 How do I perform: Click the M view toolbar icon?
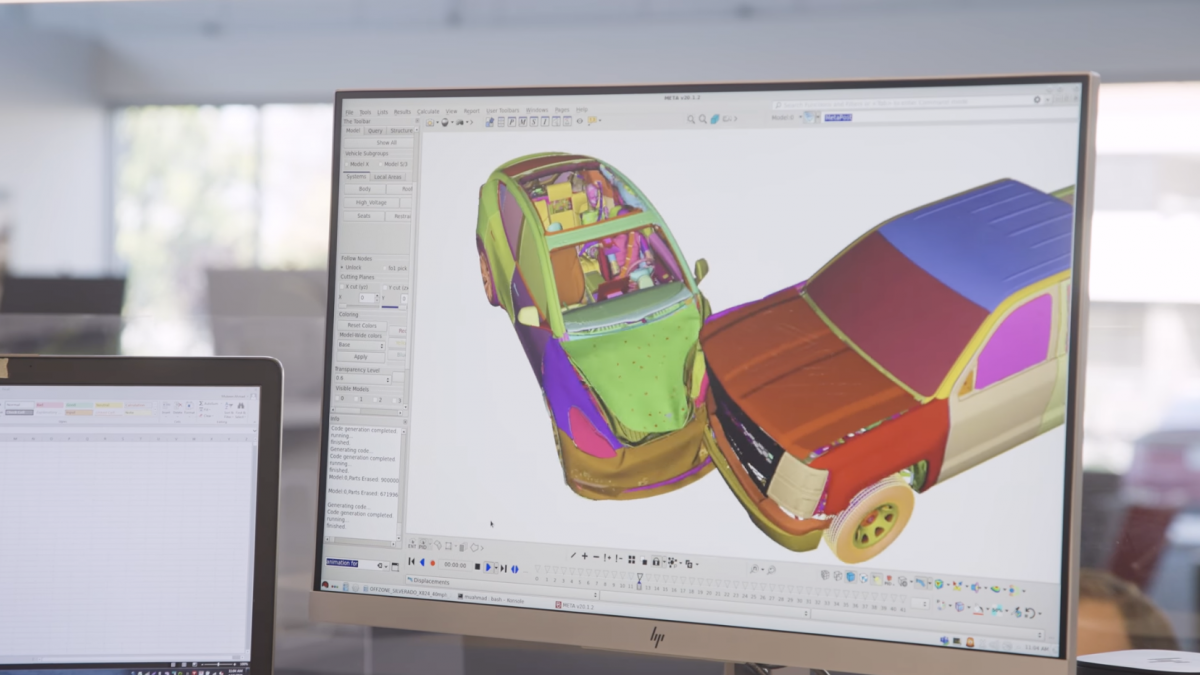[523, 121]
